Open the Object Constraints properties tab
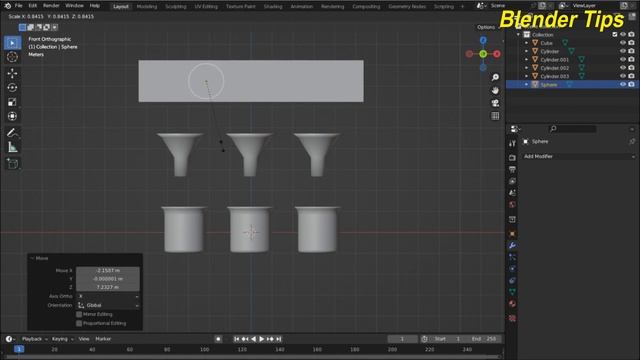Screen dimensions: 640x360 [512, 280]
